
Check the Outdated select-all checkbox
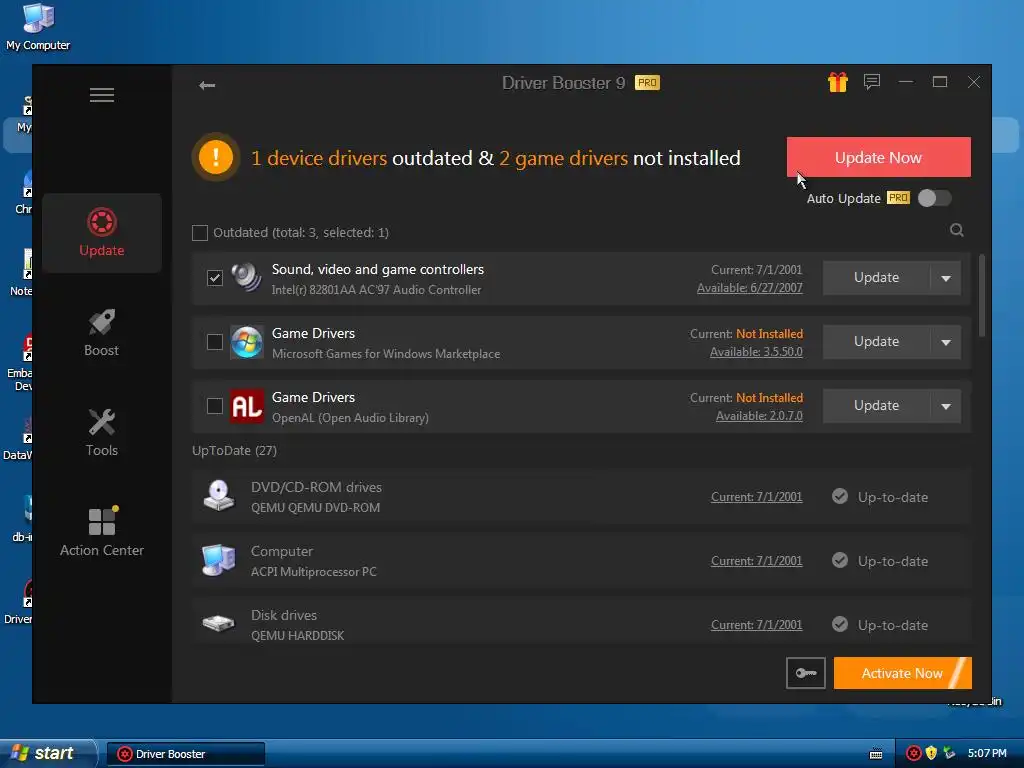pyautogui.click(x=200, y=232)
